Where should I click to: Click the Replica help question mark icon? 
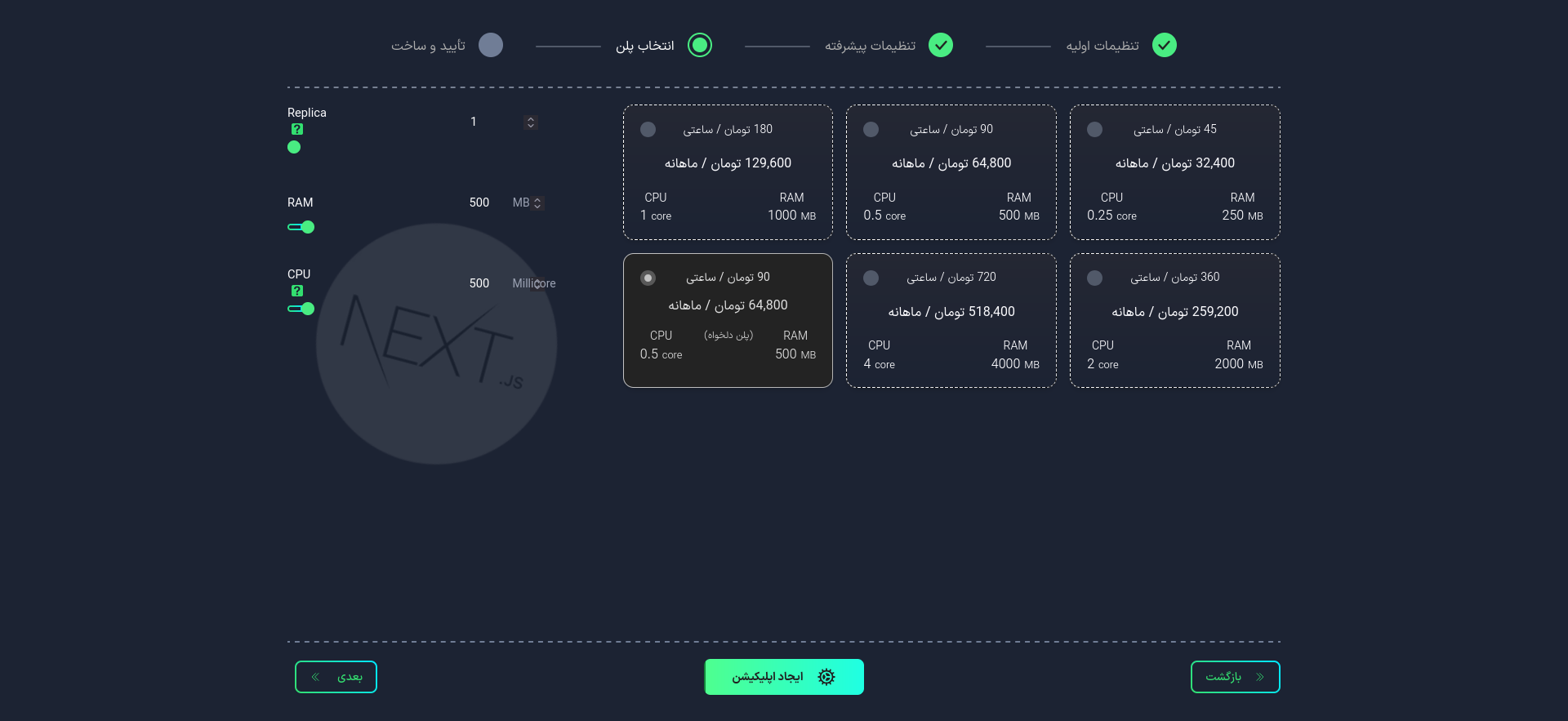click(297, 129)
